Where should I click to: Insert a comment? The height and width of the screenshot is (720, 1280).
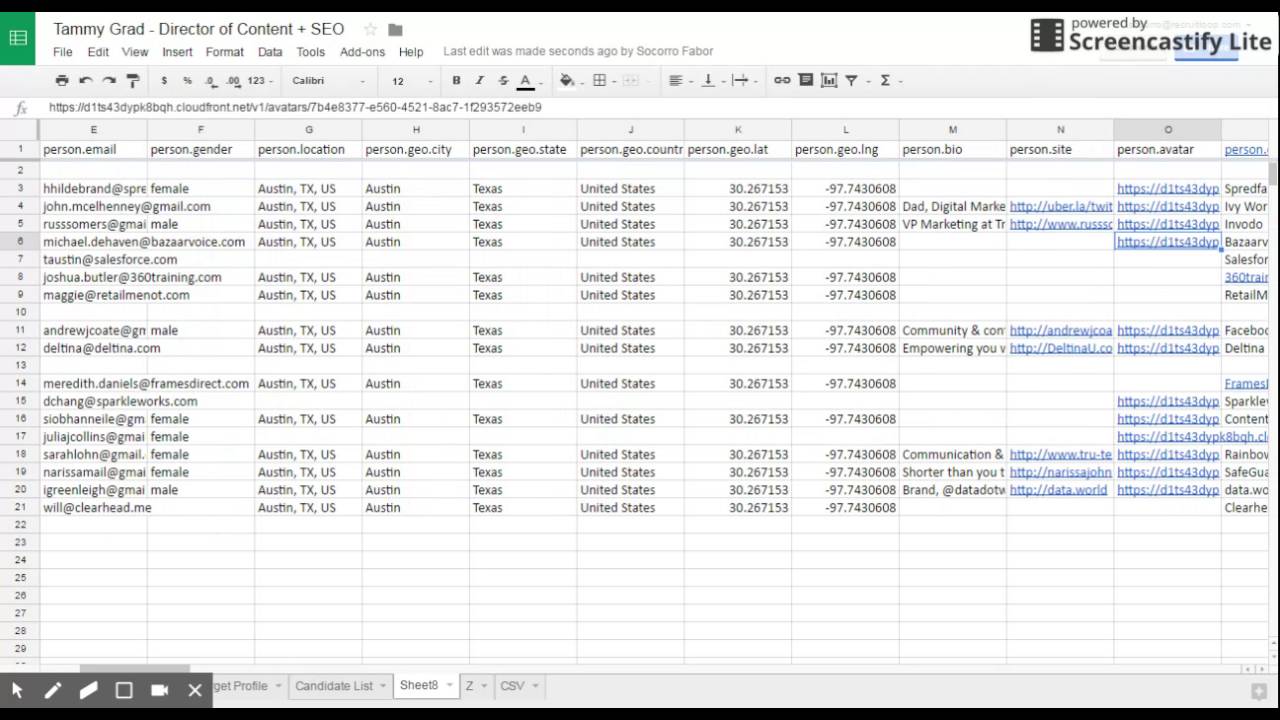806,80
